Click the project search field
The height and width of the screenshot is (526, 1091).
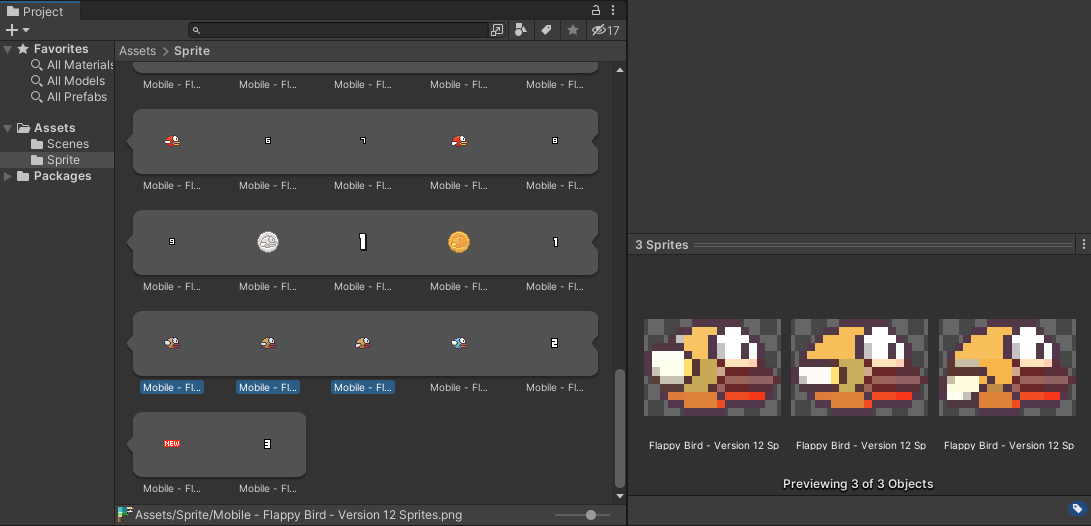(x=339, y=30)
